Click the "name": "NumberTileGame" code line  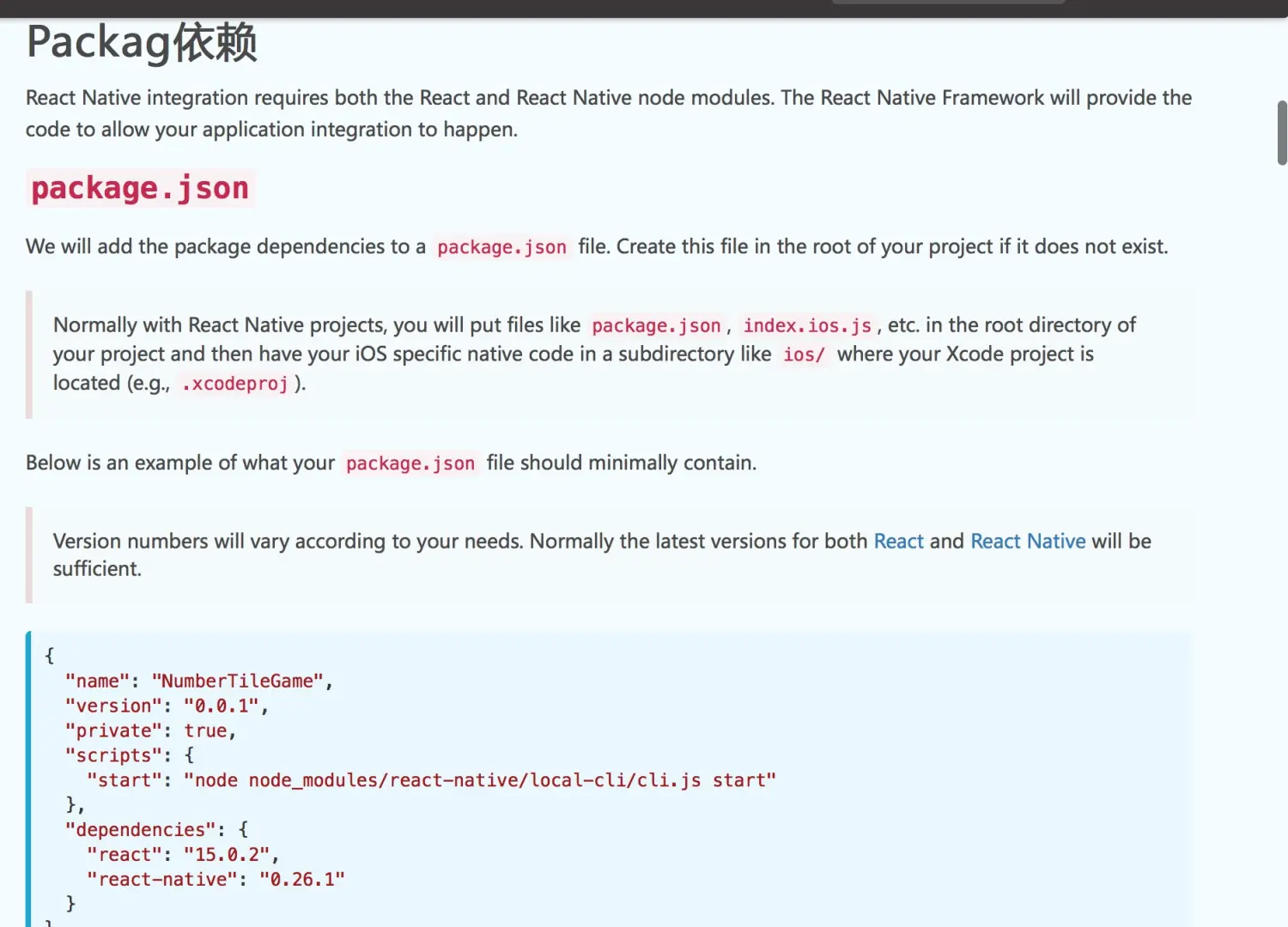[x=199, y=682]
